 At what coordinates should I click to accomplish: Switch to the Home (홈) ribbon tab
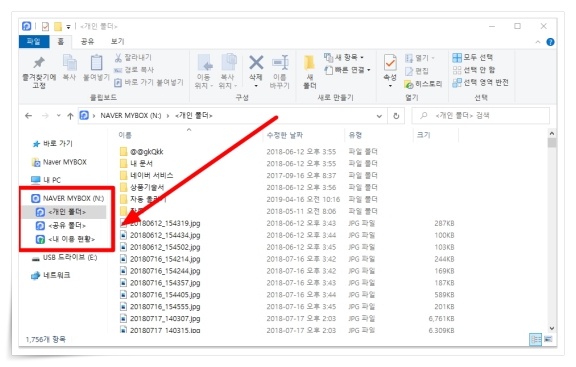(61, 41)
